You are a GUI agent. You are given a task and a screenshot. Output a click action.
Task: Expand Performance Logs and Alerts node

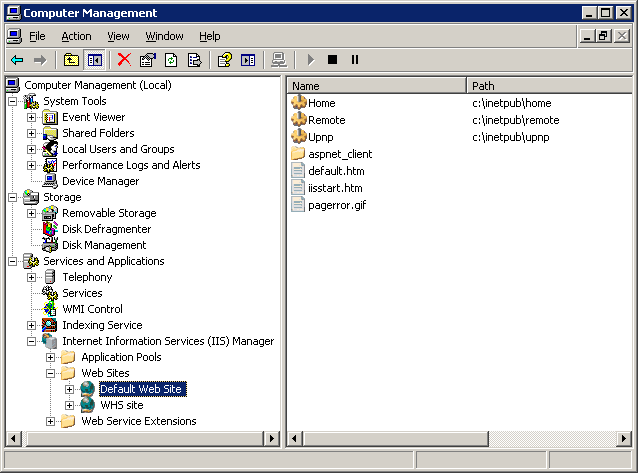point(31,165)
